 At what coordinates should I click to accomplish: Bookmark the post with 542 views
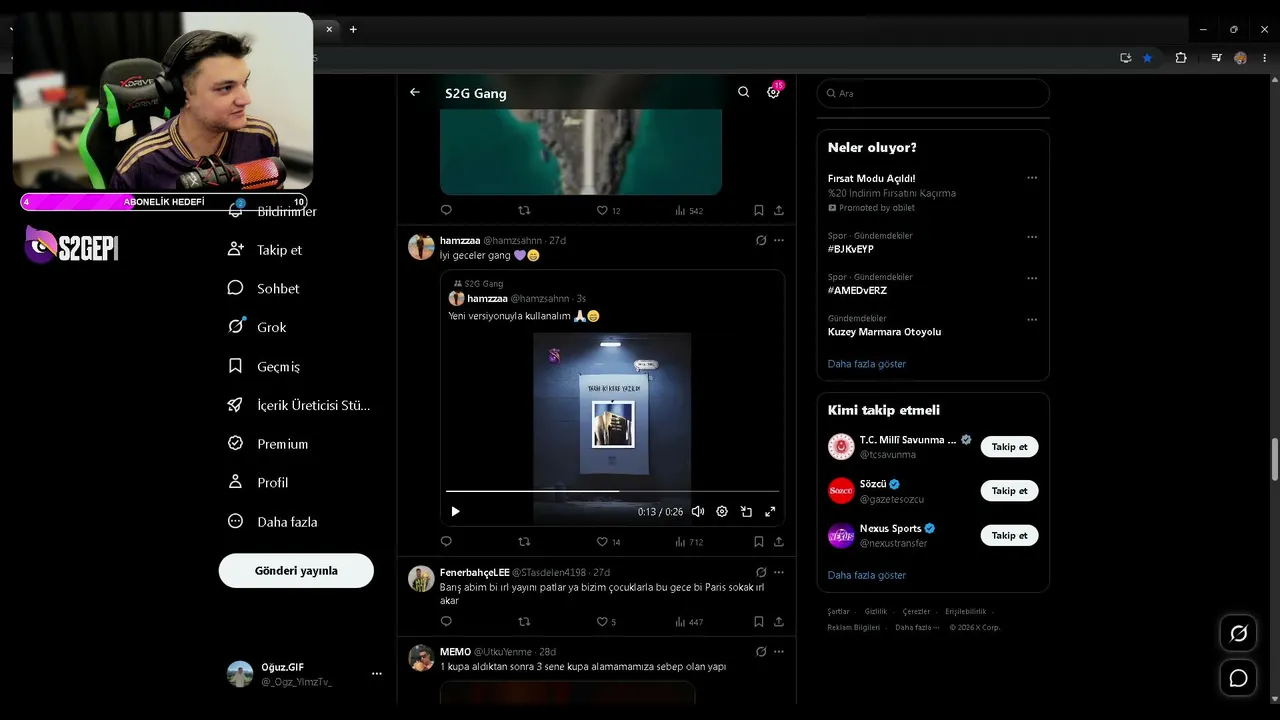tap(759, 211)
